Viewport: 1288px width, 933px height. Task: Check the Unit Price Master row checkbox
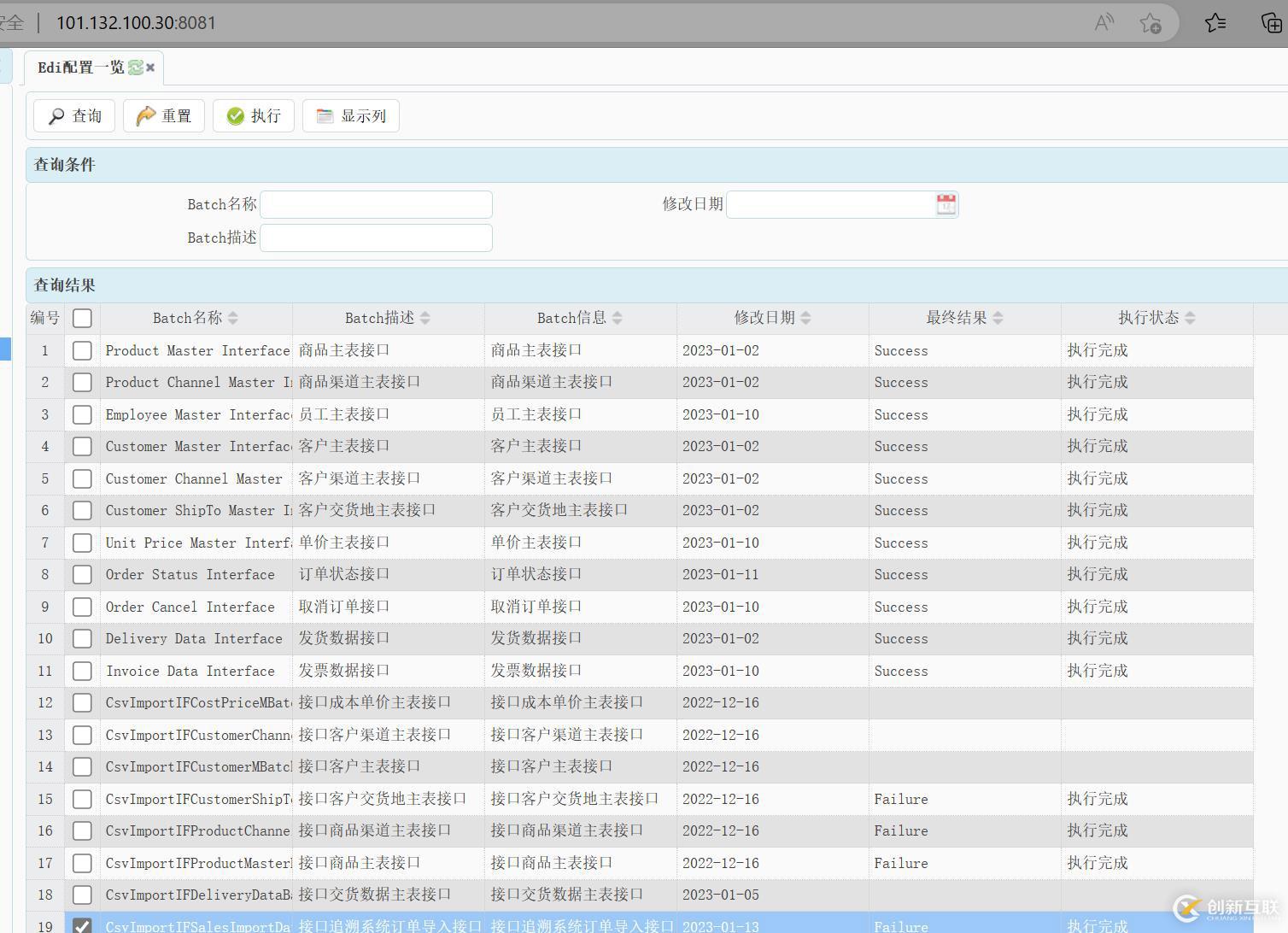pos(82,543)
